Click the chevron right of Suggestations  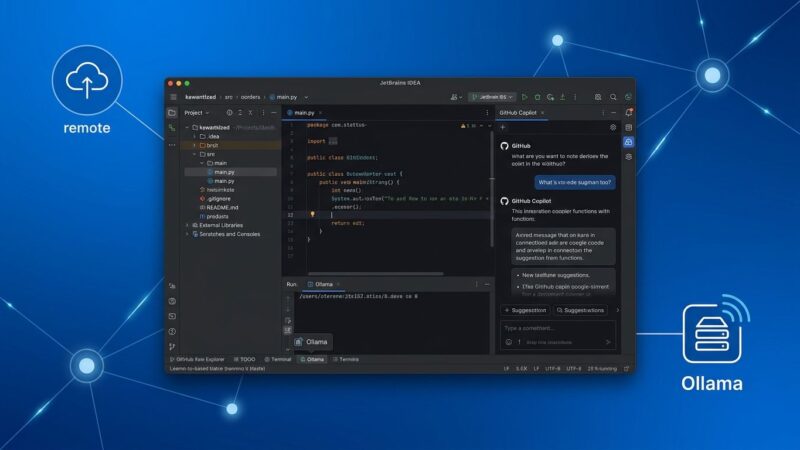click(x=617, y=310)
